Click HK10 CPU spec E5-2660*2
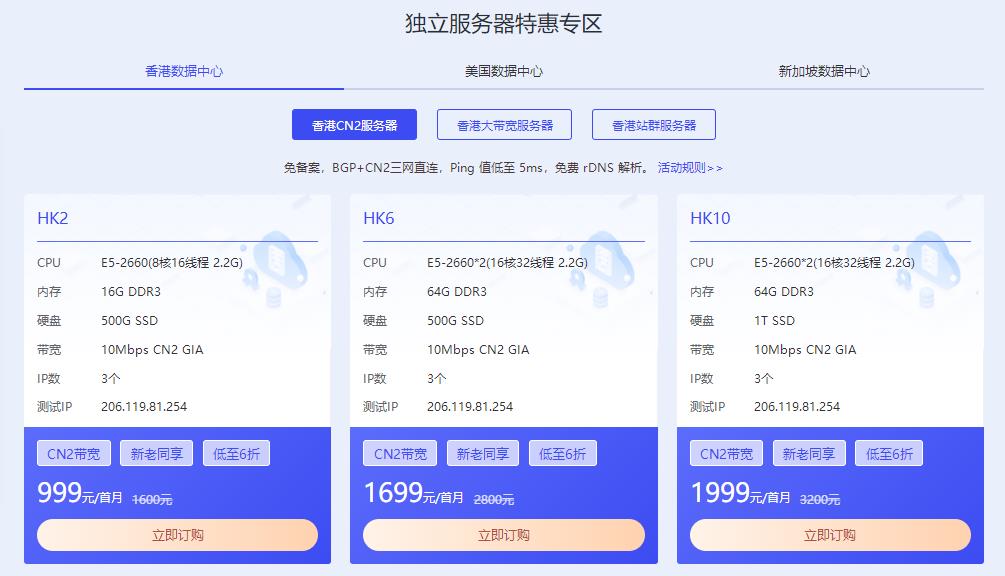1005x576 pixels. tap(834, 263)
